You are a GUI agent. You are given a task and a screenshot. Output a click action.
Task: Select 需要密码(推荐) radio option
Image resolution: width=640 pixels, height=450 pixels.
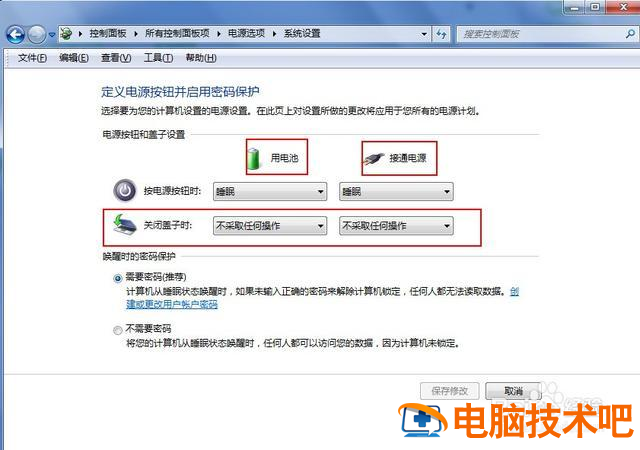coord(118,278)
